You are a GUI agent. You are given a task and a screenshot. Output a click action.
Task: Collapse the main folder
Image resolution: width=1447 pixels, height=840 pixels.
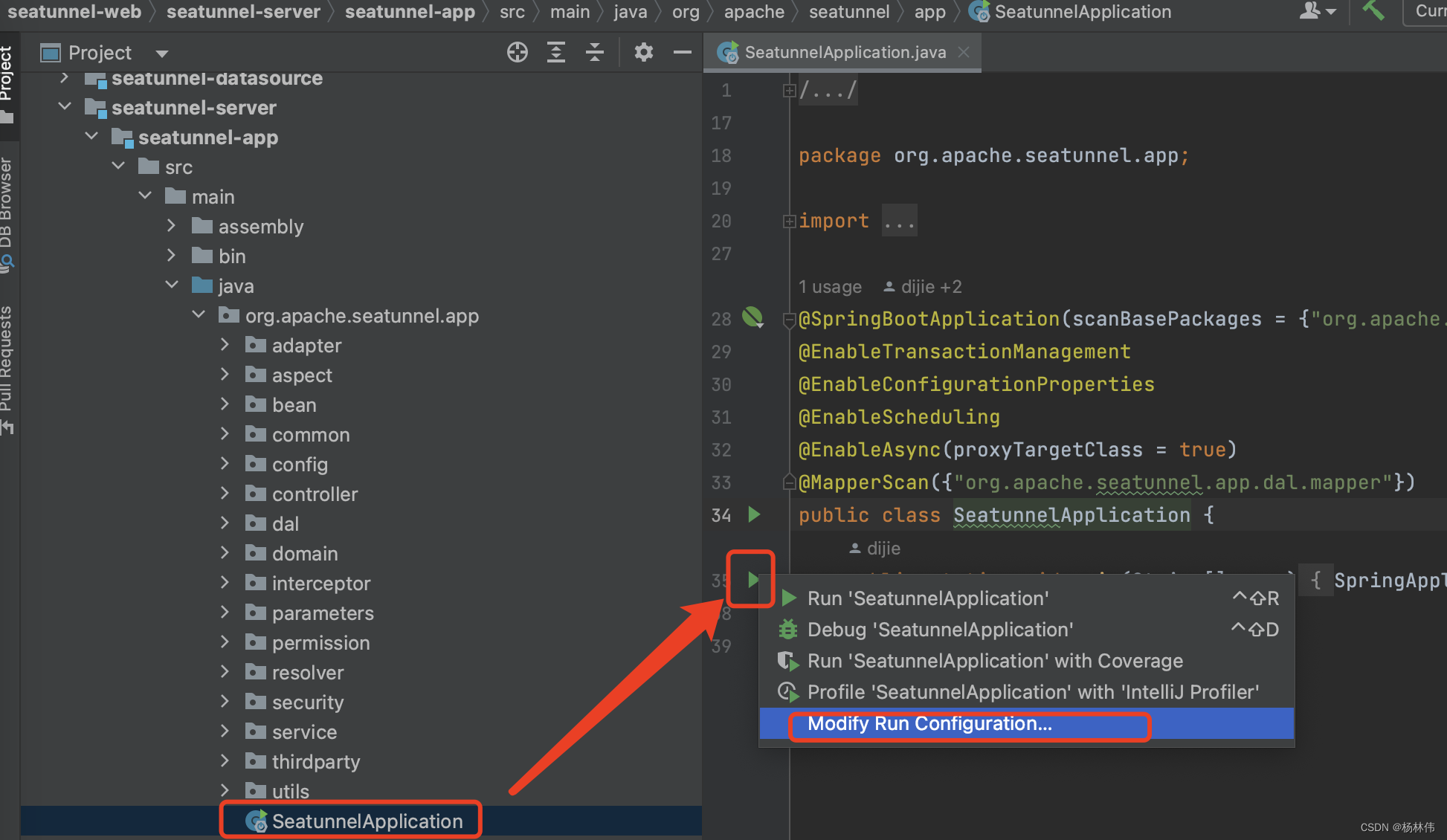[145, 196]
